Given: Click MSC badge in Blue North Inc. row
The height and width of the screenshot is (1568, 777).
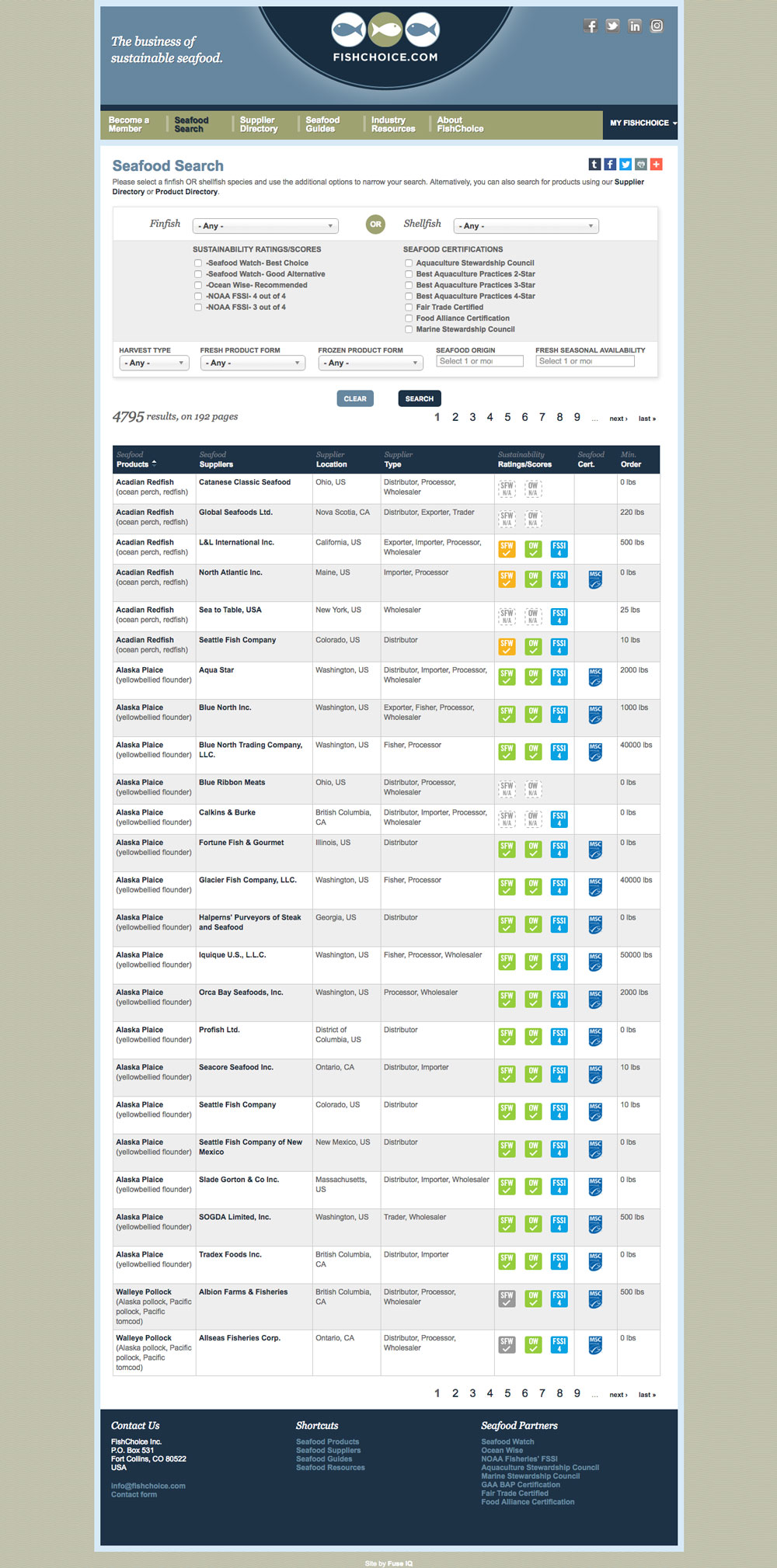Looking at the screenshot, I should (x=595, y=714).
